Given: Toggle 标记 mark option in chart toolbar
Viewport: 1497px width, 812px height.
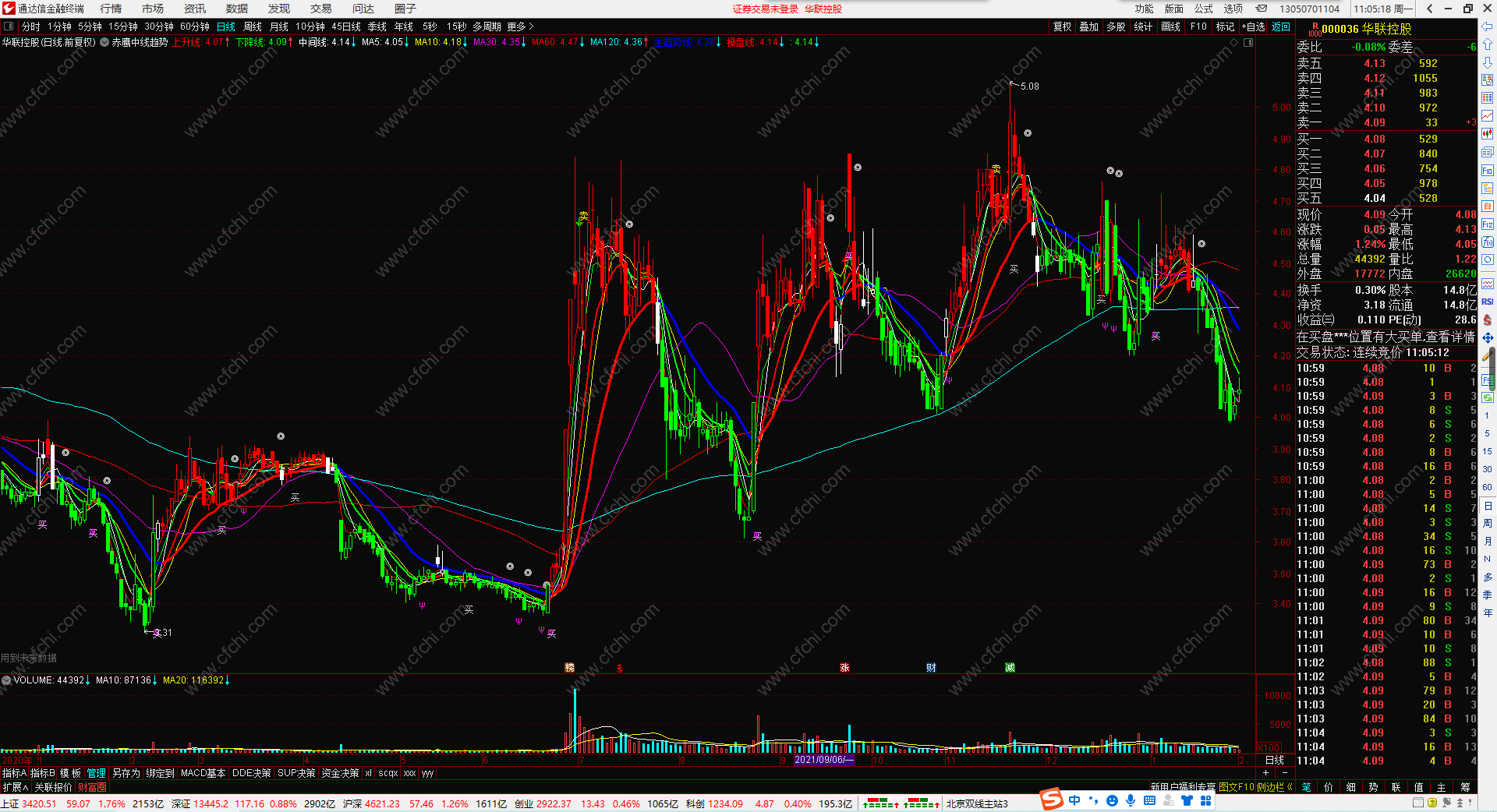Looking at the screenshot, I should 1225,26.
